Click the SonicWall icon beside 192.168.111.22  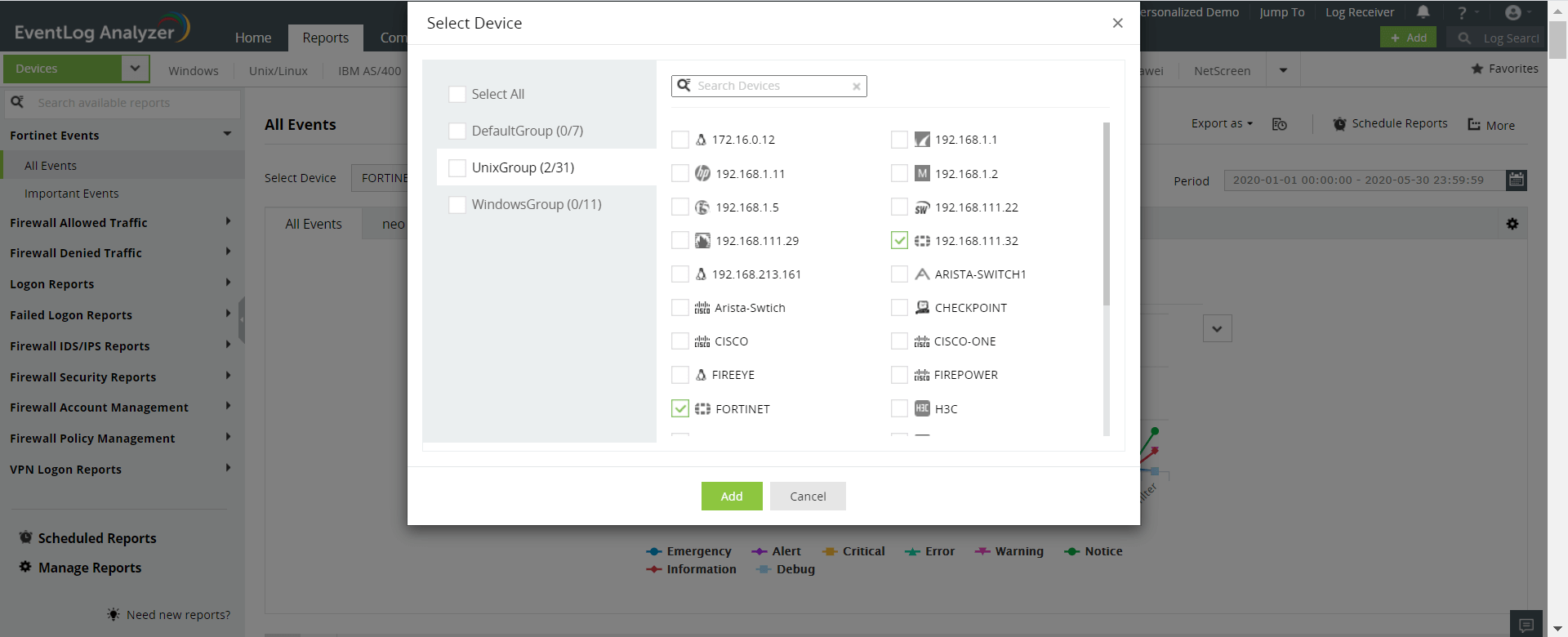(x=922, y=207)
